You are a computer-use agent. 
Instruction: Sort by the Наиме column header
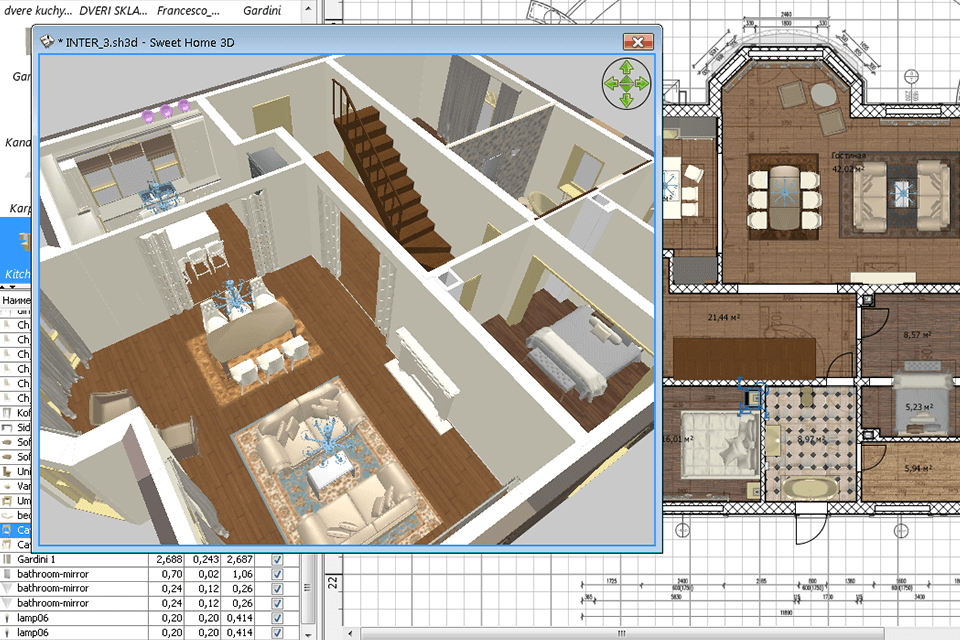pyautogui.click(x=16, y=300)
